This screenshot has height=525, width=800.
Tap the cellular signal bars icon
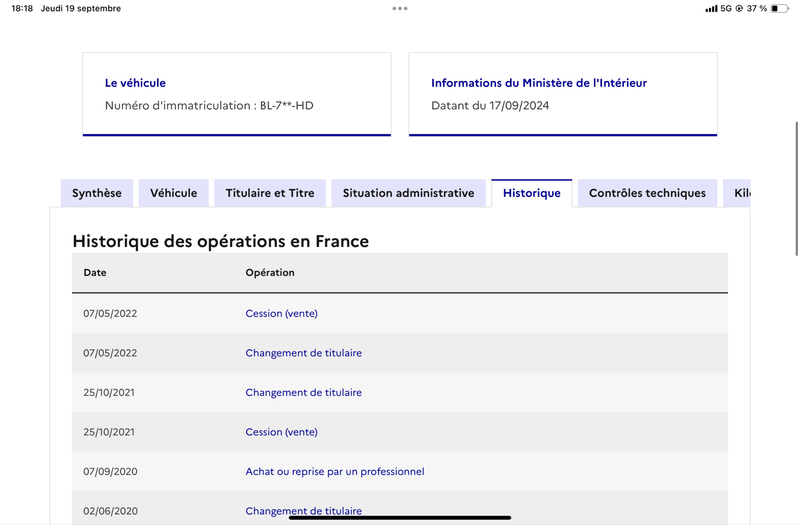pyautogui.click(x=711, y=9)
